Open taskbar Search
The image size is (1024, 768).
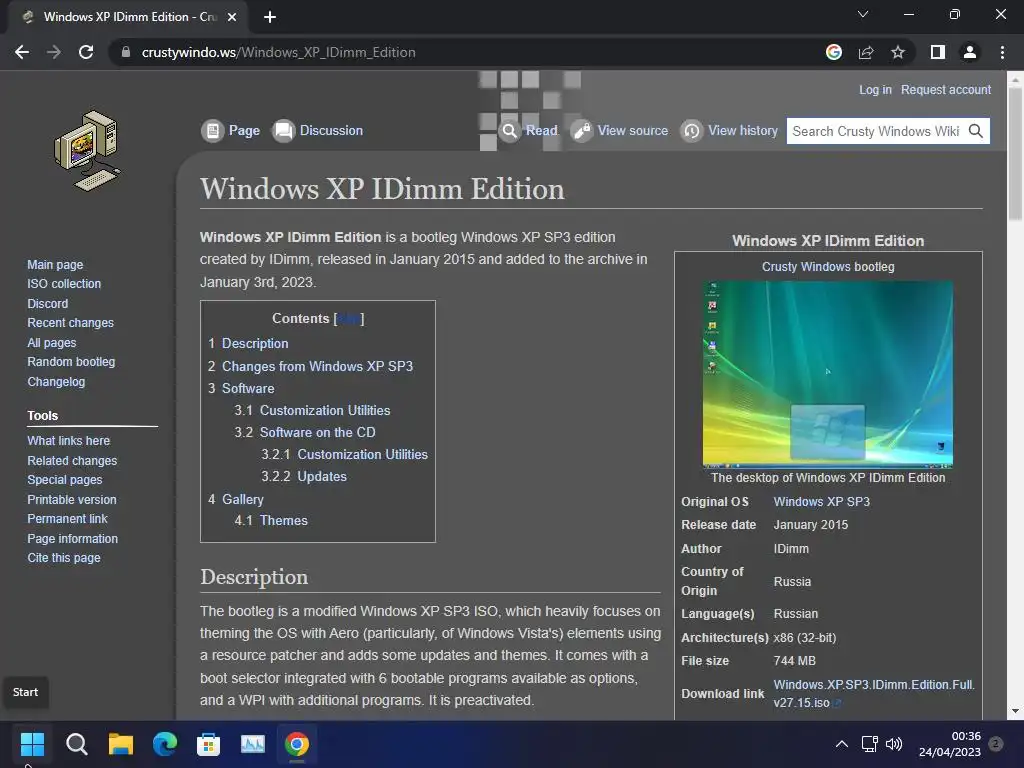pos(76,744)
